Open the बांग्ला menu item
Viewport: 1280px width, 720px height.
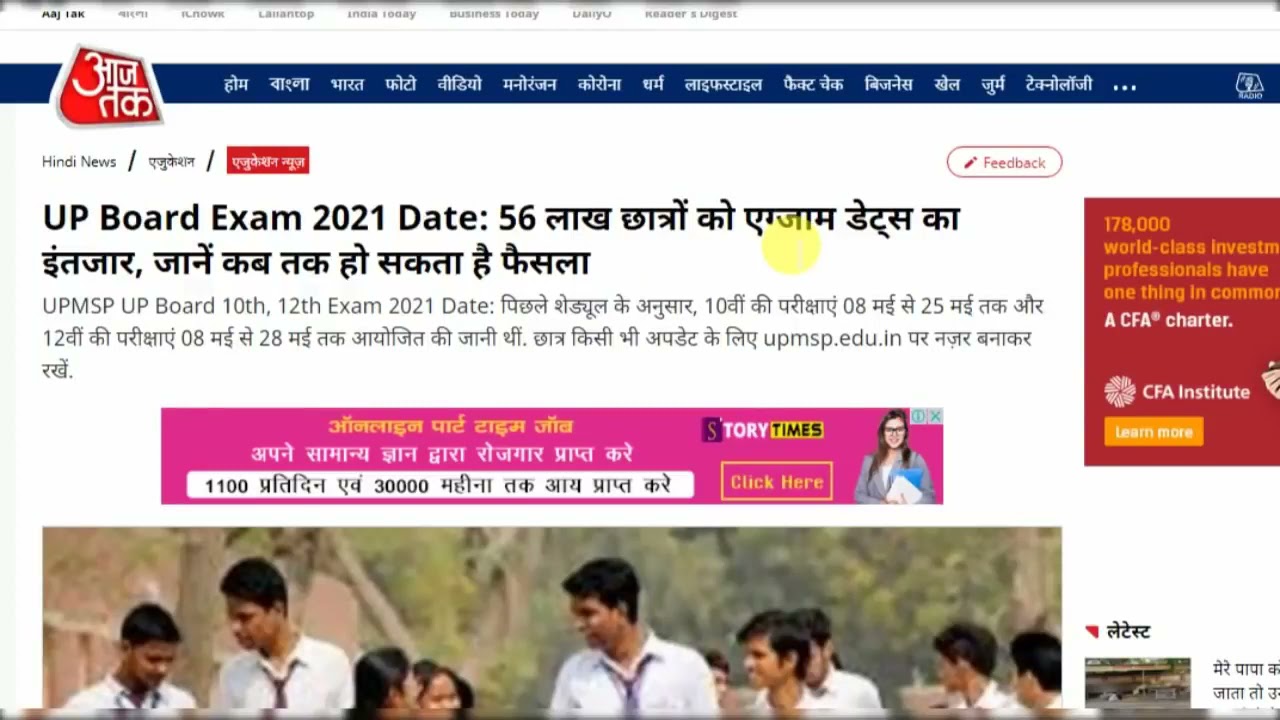[289, 84]
